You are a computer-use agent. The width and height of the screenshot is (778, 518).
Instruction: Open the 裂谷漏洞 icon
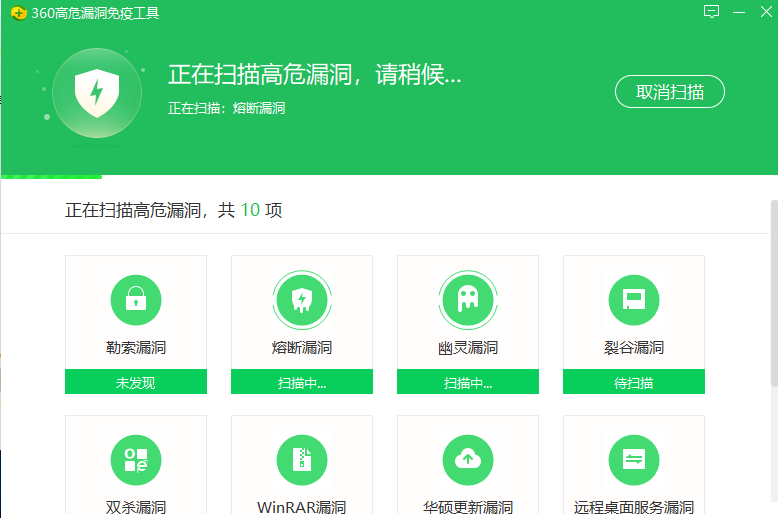click(633, 298)
